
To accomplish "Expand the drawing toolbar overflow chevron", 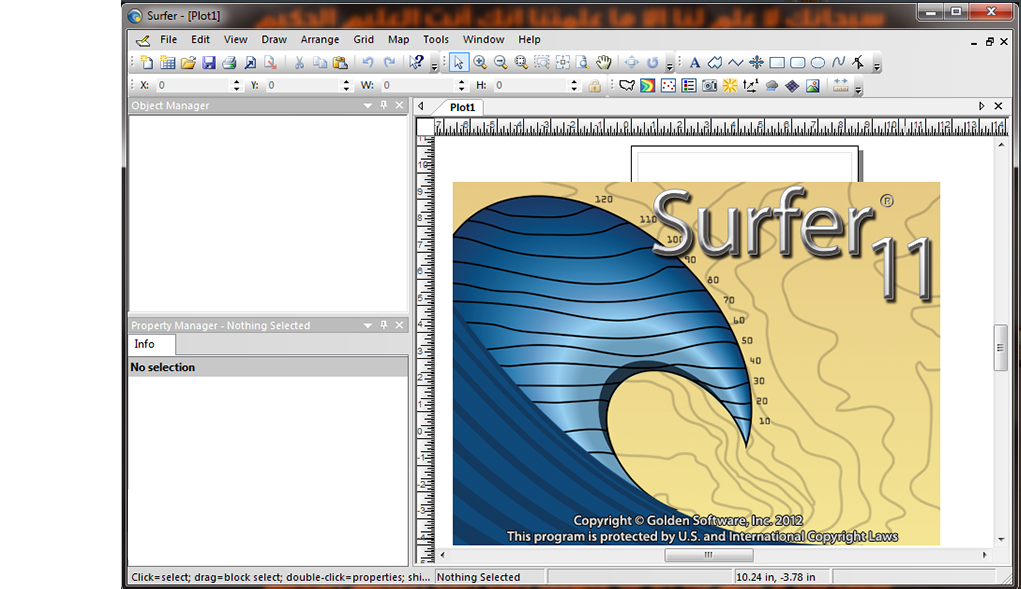I will tap(876, 67).
